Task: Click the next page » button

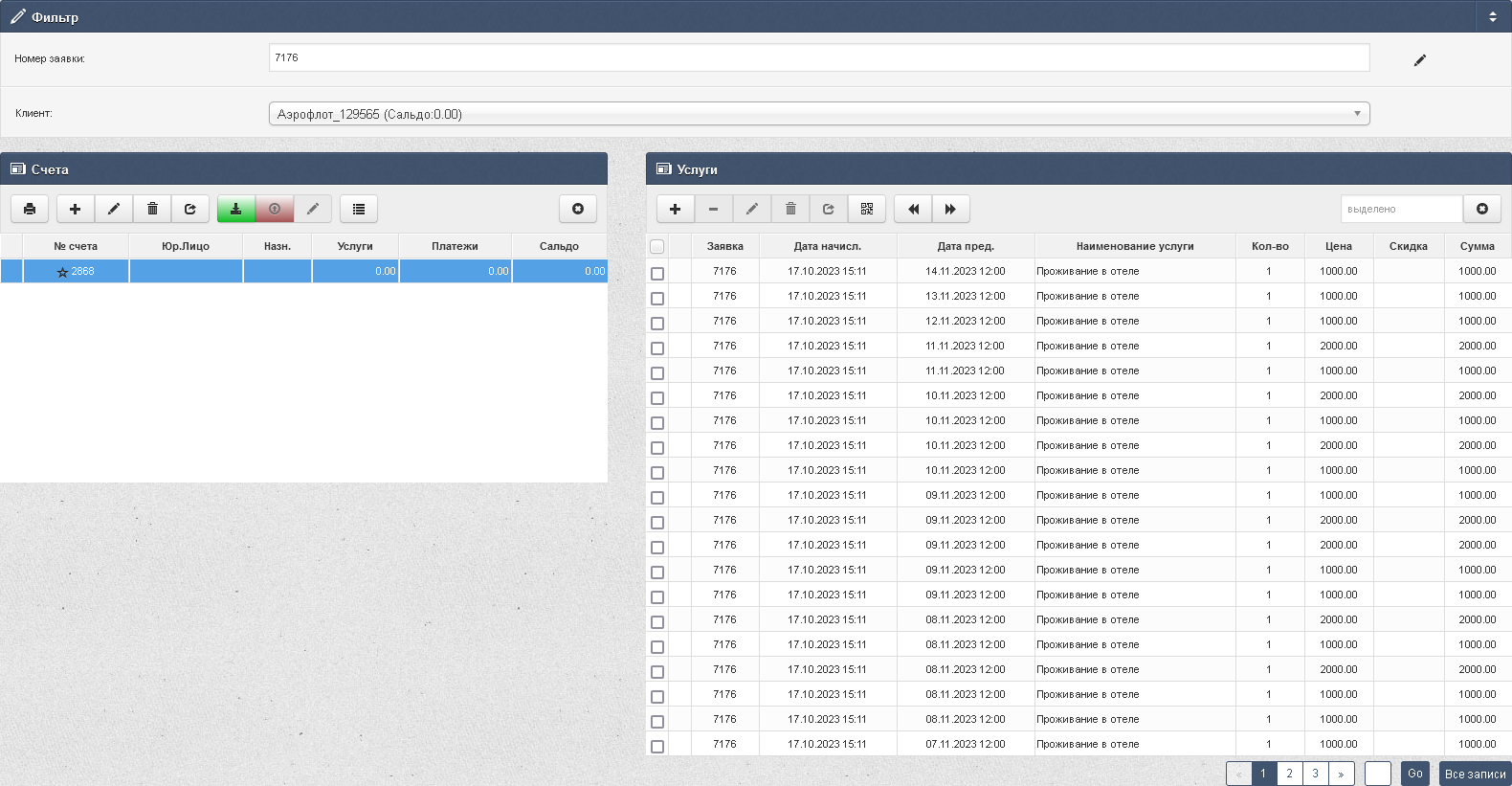Action: pos(1341,774)
